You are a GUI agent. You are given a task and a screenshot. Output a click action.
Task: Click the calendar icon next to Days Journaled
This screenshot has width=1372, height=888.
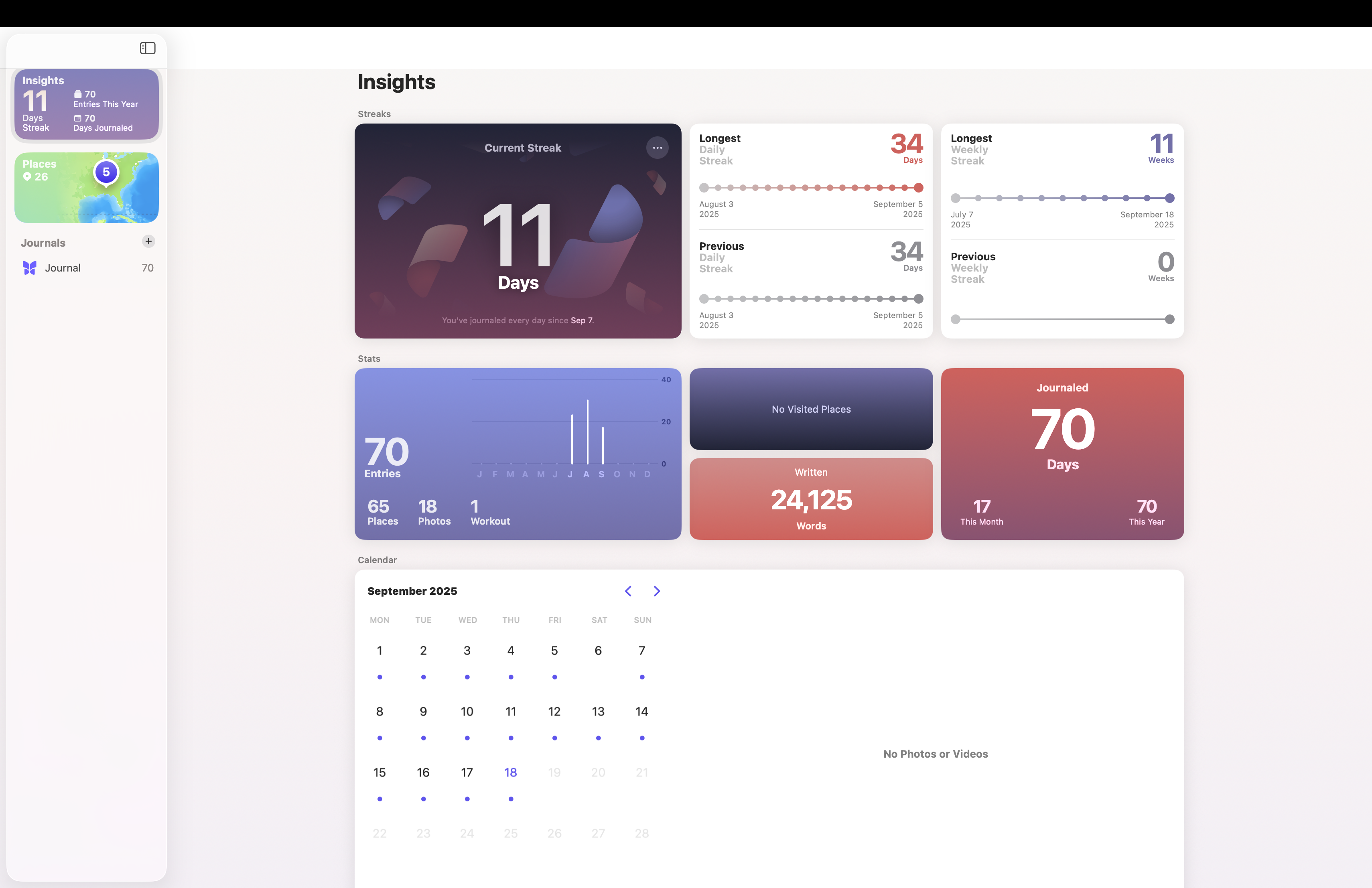[x=77, y=118]
